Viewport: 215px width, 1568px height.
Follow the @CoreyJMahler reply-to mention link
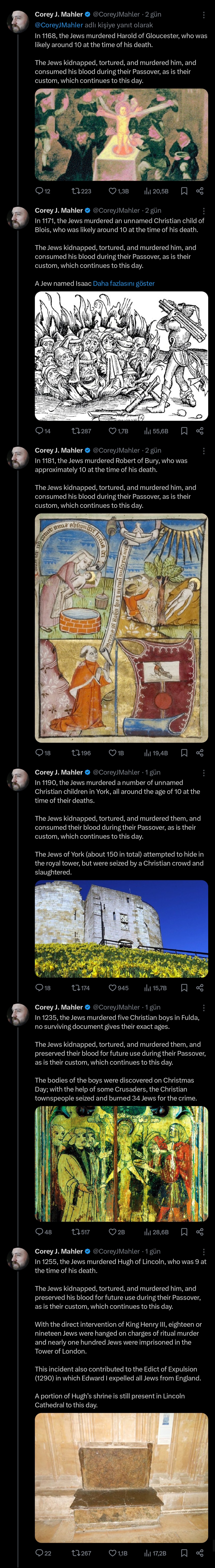[x=59, y=25]
